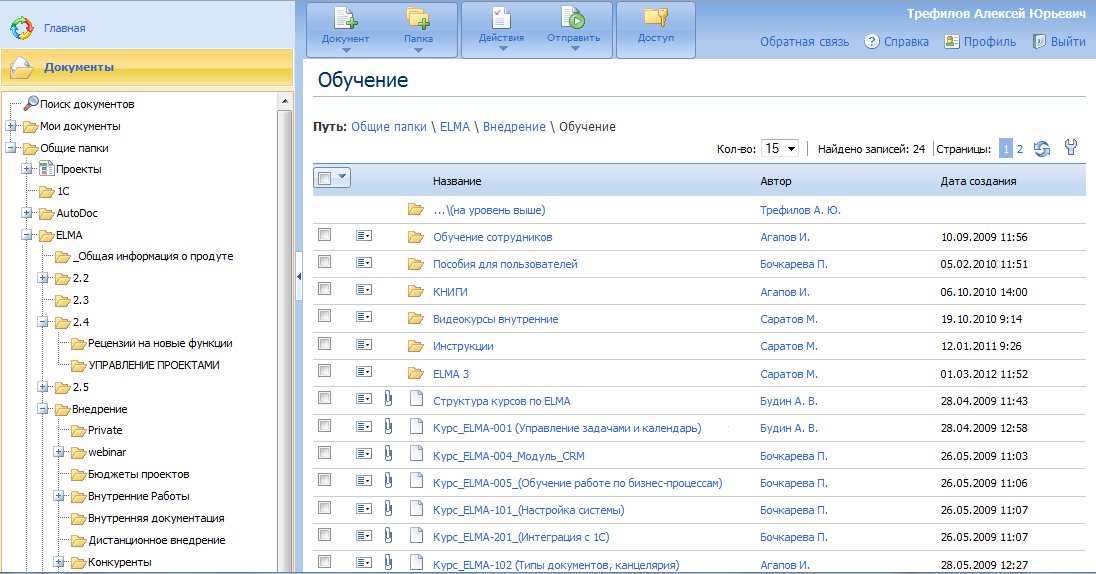Open the Главная section

[x=64, y=28]
